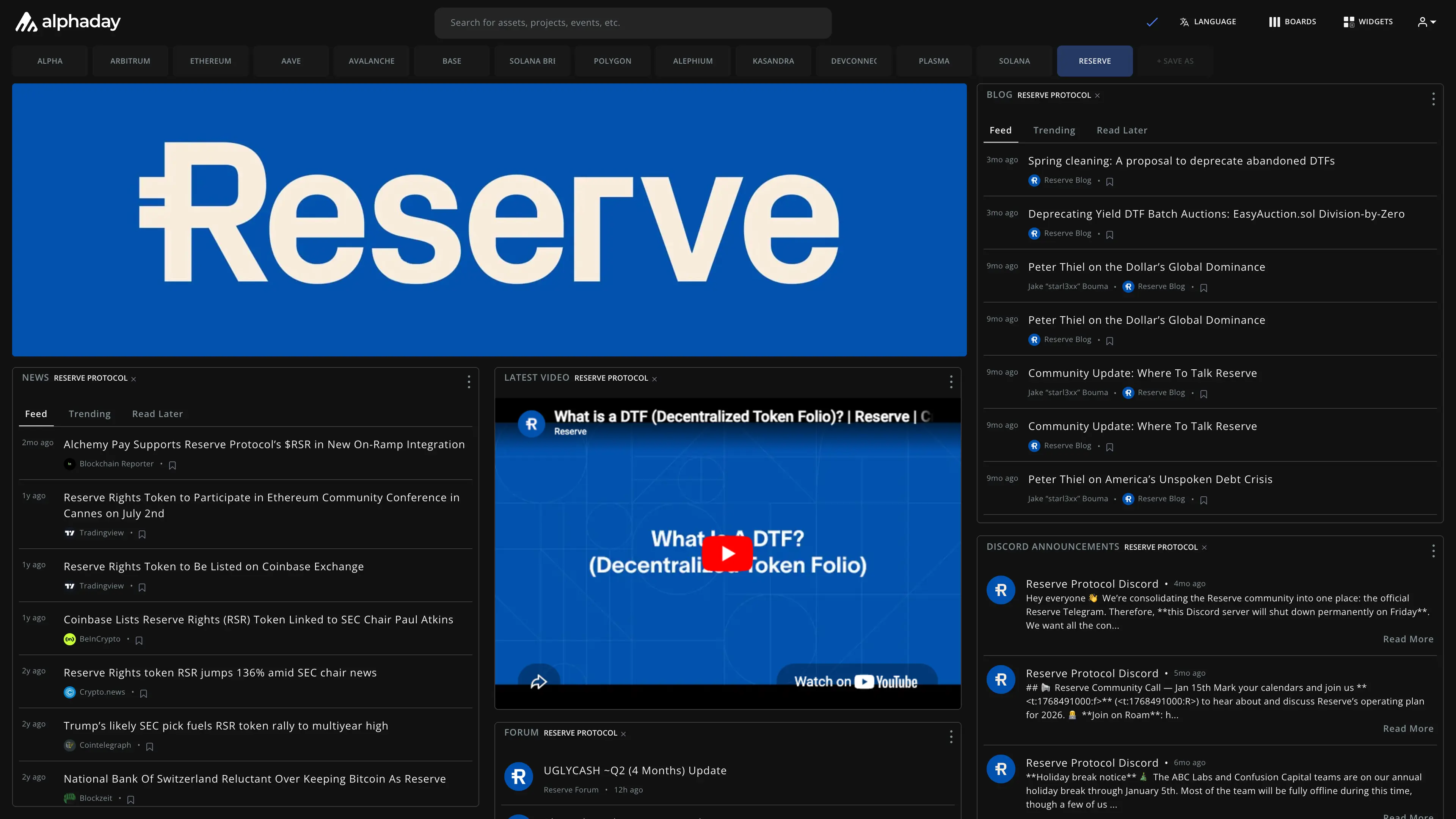The width and height of the screenshot is (1456, 819).
Task: Switch to the Kasandra board tab
Action: tap(773, 61)
